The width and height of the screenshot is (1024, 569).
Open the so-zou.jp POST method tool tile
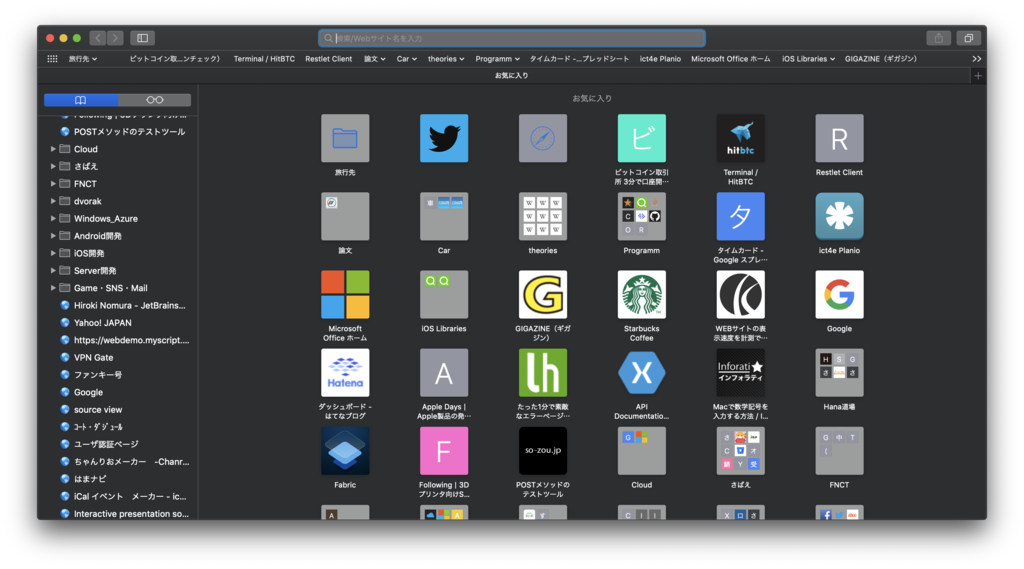(543, 451)
